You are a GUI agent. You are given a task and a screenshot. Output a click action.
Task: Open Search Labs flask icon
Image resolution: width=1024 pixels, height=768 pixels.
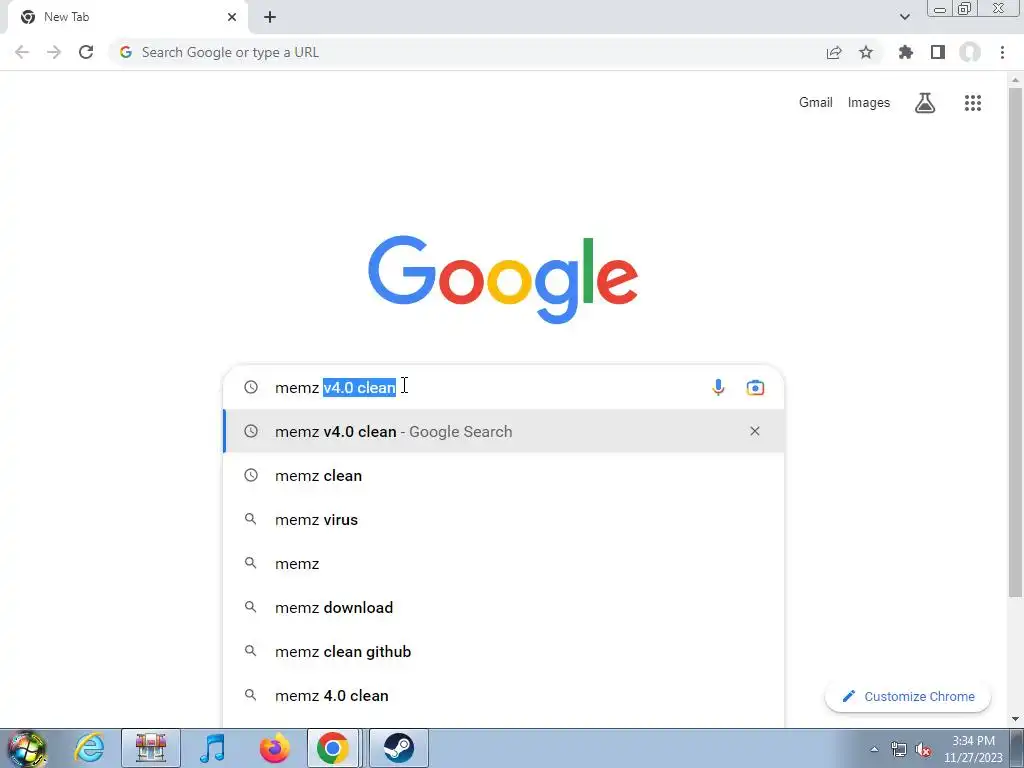coord(925,103)
